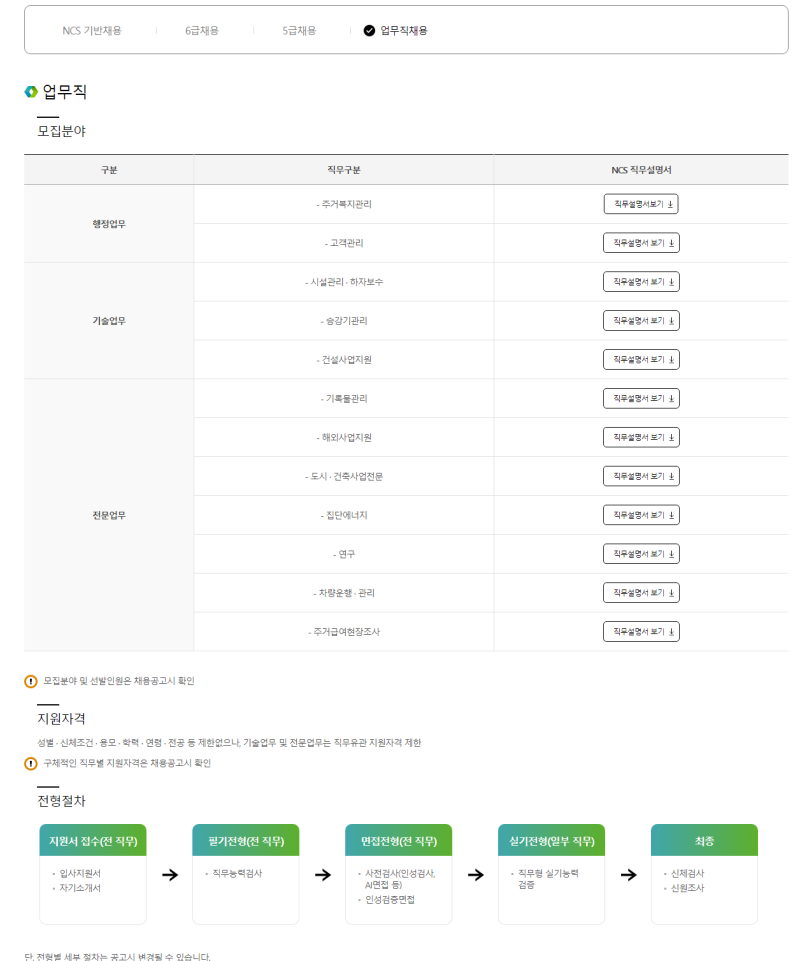Click download icon in 해외사업지원 row

click(x=671, y=438)
